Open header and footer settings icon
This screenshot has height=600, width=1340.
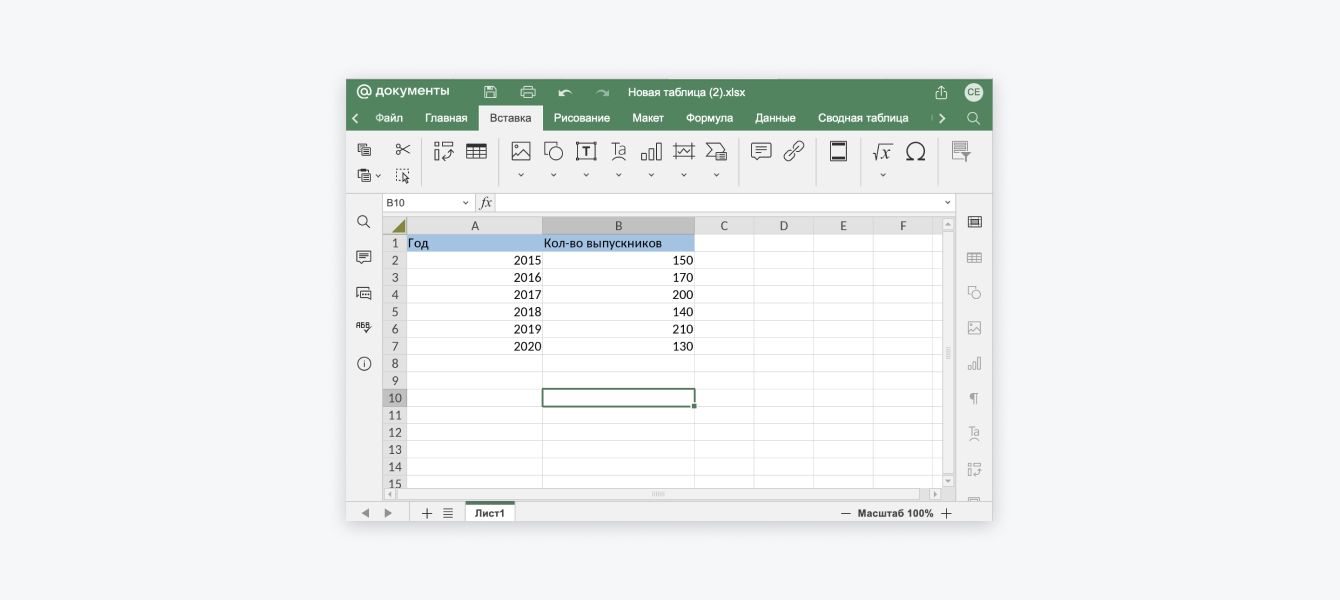tap(838, 151)
